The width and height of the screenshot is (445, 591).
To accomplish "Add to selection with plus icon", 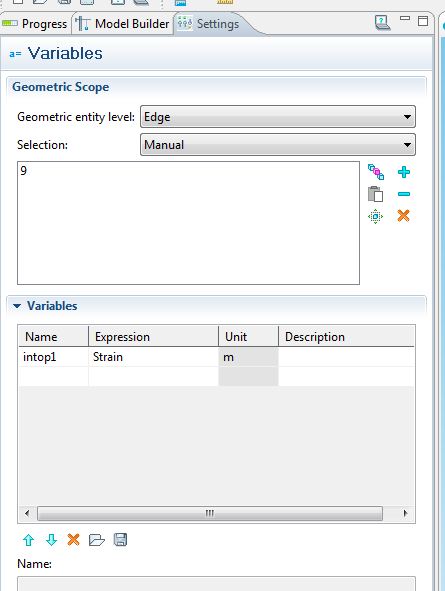I will (x=404, y=172).
